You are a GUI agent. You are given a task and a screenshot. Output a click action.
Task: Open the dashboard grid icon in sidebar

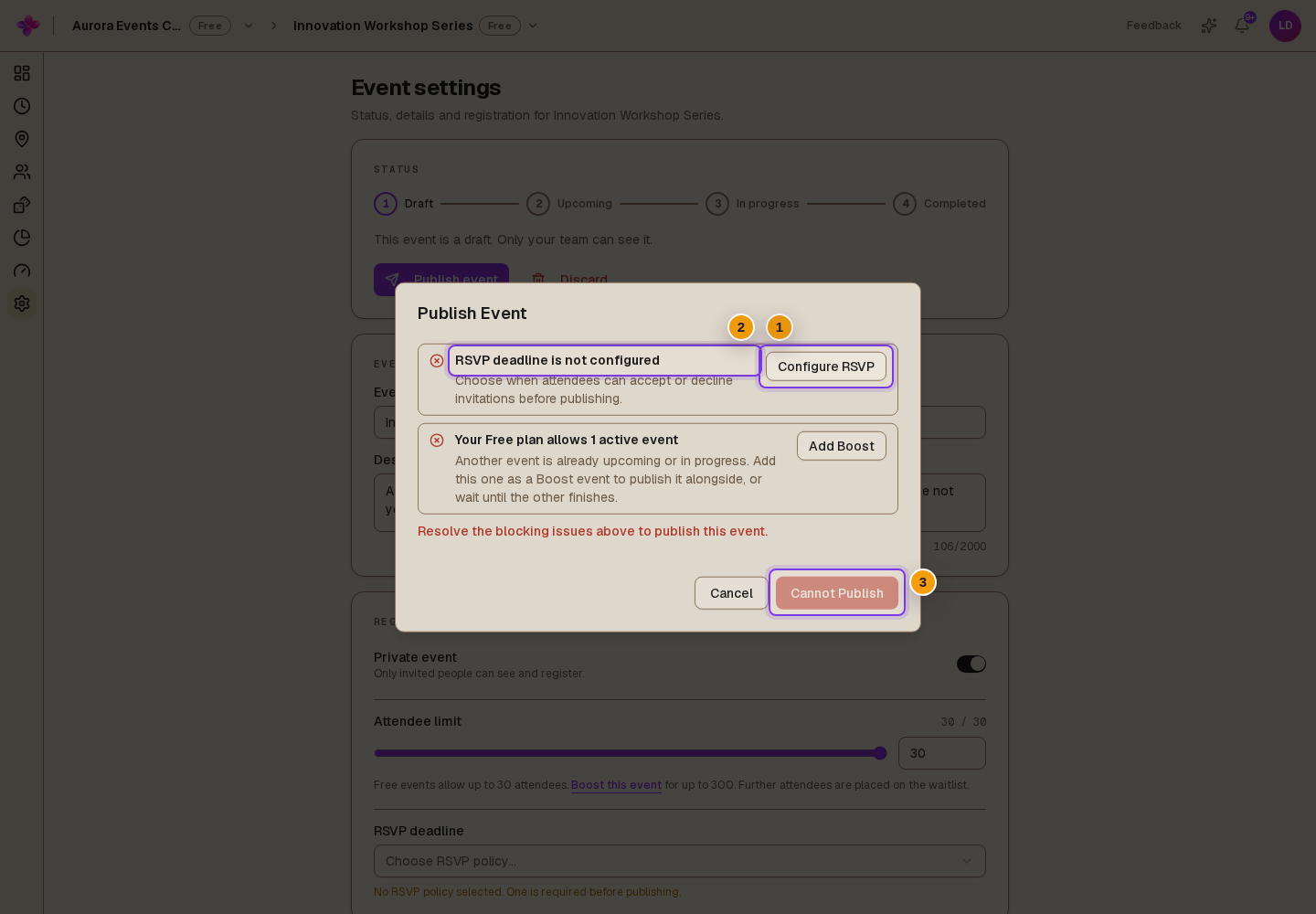click(x=22, y=73)
